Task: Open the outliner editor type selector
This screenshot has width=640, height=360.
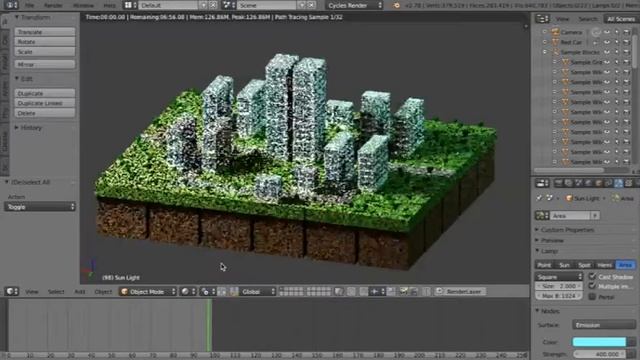Action: pyautogui.click(x=542, y=19)
